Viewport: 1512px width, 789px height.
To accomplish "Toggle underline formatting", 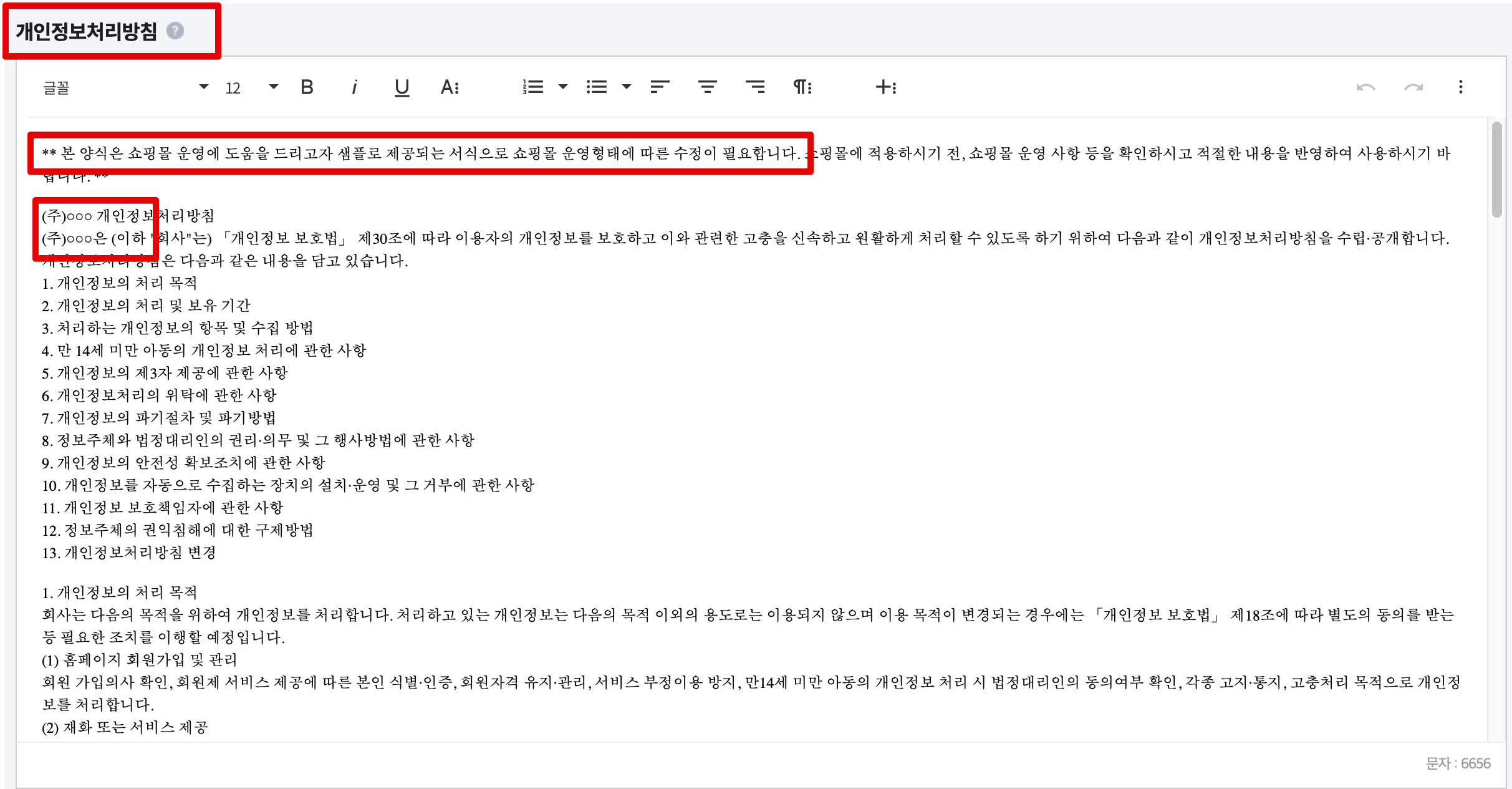I will click(x=402, y=87).
